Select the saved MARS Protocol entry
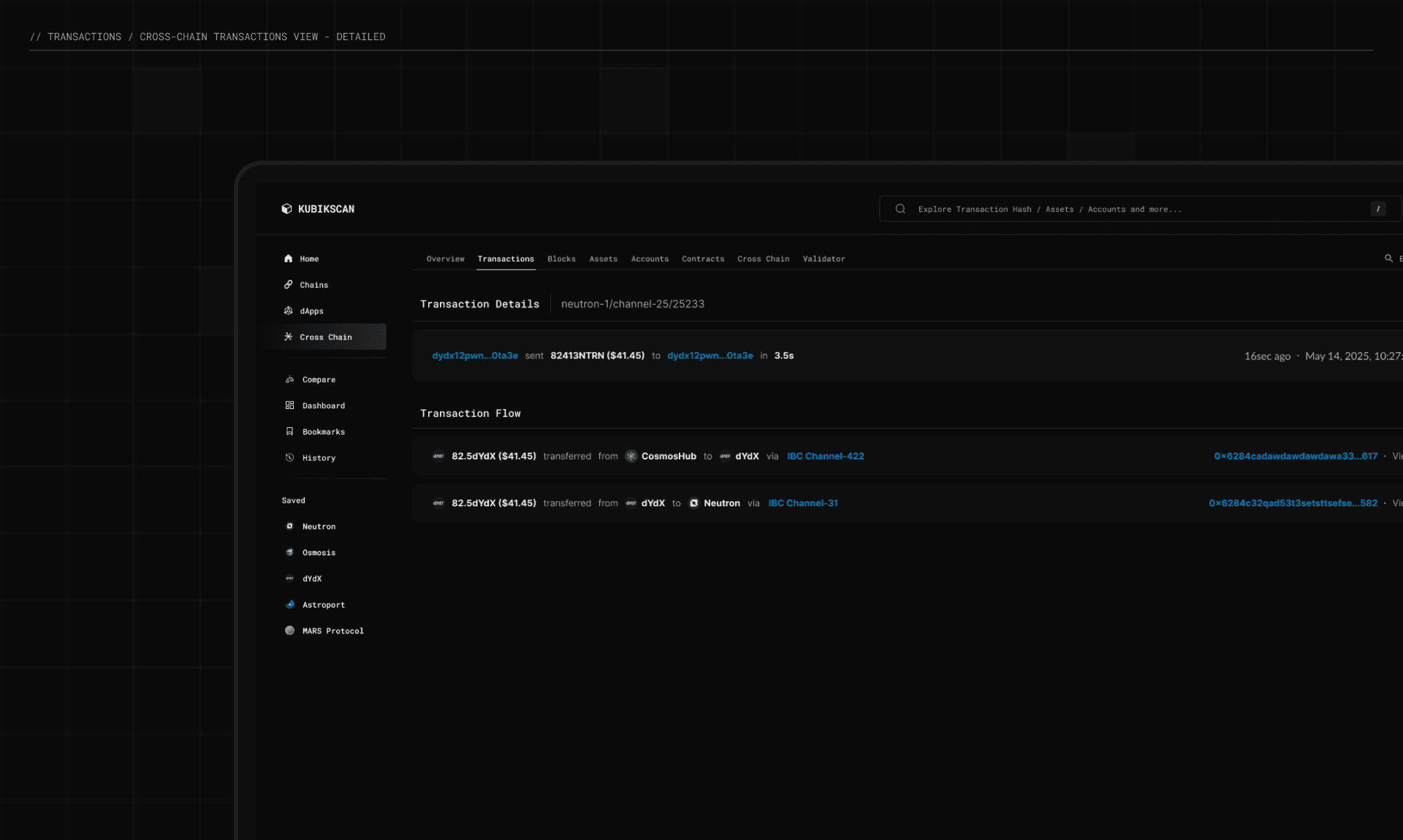 point(332,631)
